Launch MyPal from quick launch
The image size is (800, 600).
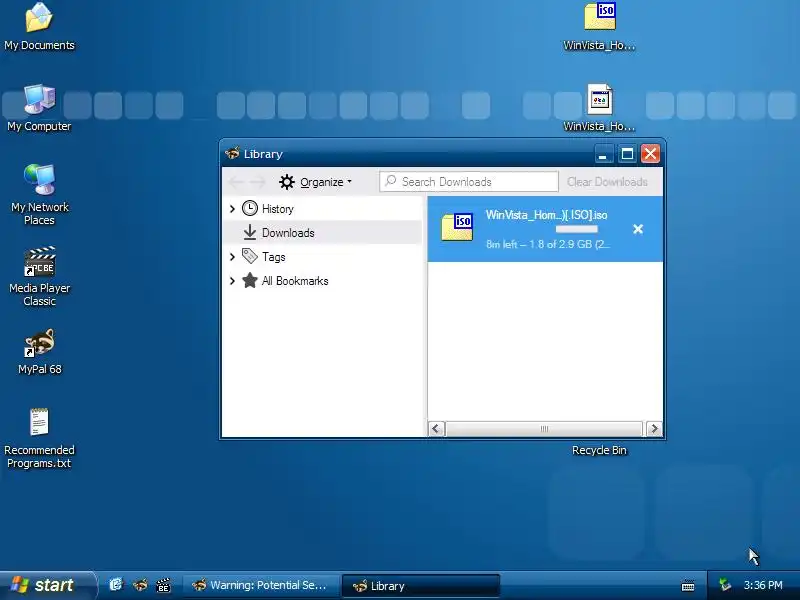(x=140, y=585)
